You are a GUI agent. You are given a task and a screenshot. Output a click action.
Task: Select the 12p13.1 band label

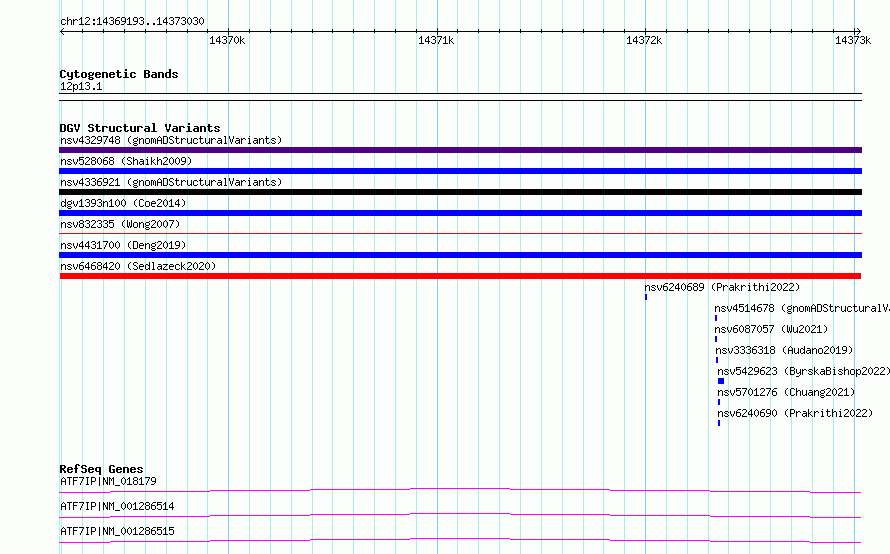point(81,86)
